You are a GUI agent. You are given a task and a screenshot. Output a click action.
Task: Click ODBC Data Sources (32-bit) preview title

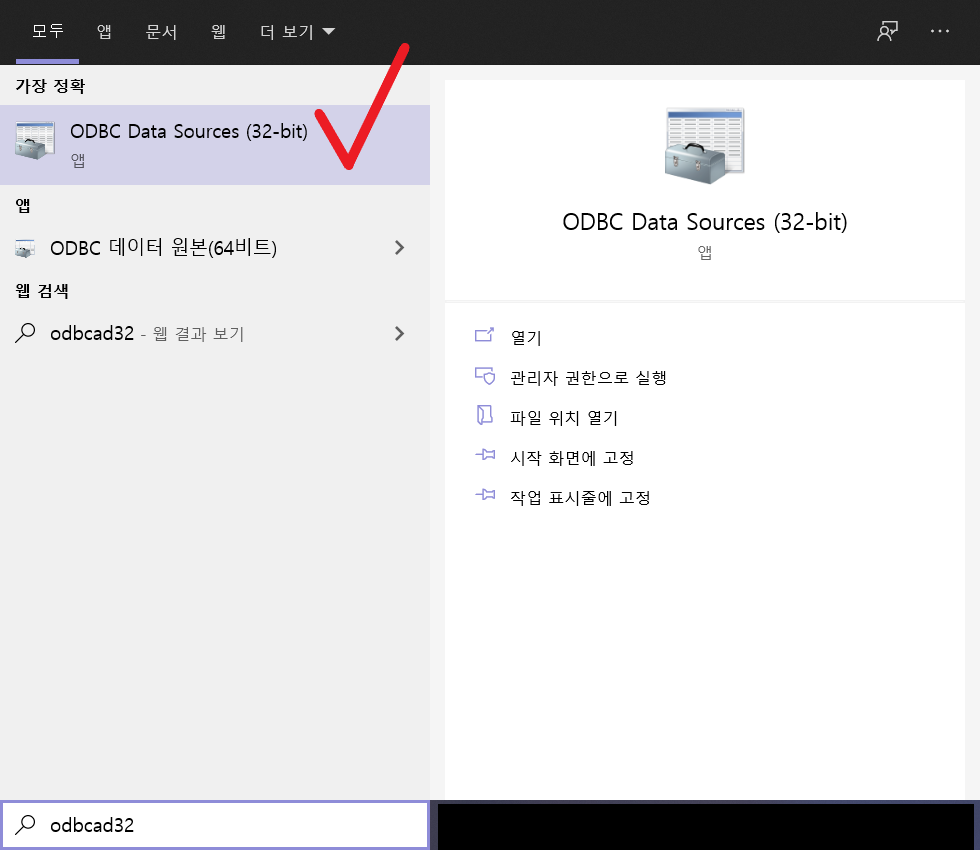pos(704,222)
